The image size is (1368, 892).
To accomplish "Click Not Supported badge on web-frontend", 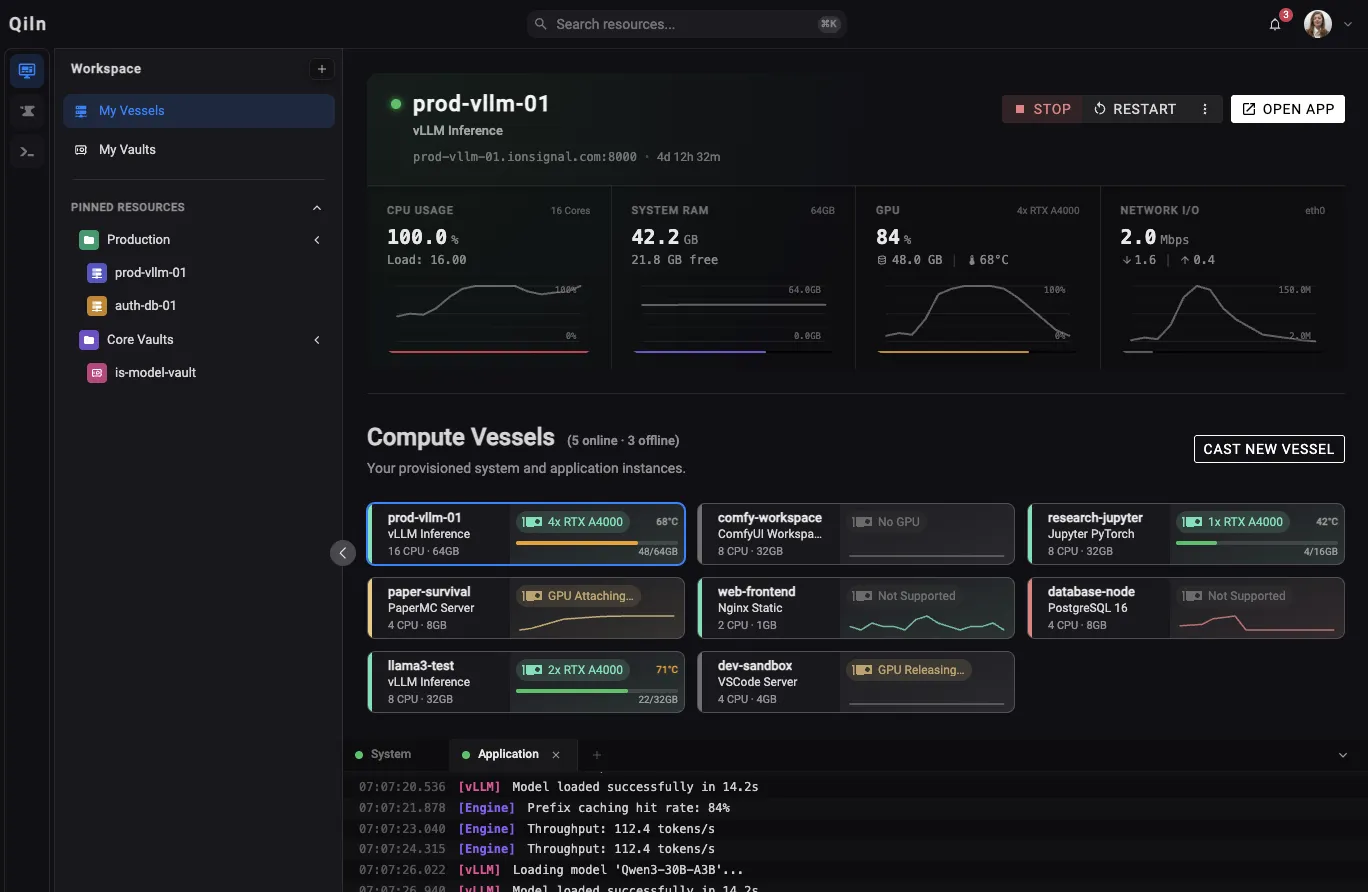I will click(904, 596).
